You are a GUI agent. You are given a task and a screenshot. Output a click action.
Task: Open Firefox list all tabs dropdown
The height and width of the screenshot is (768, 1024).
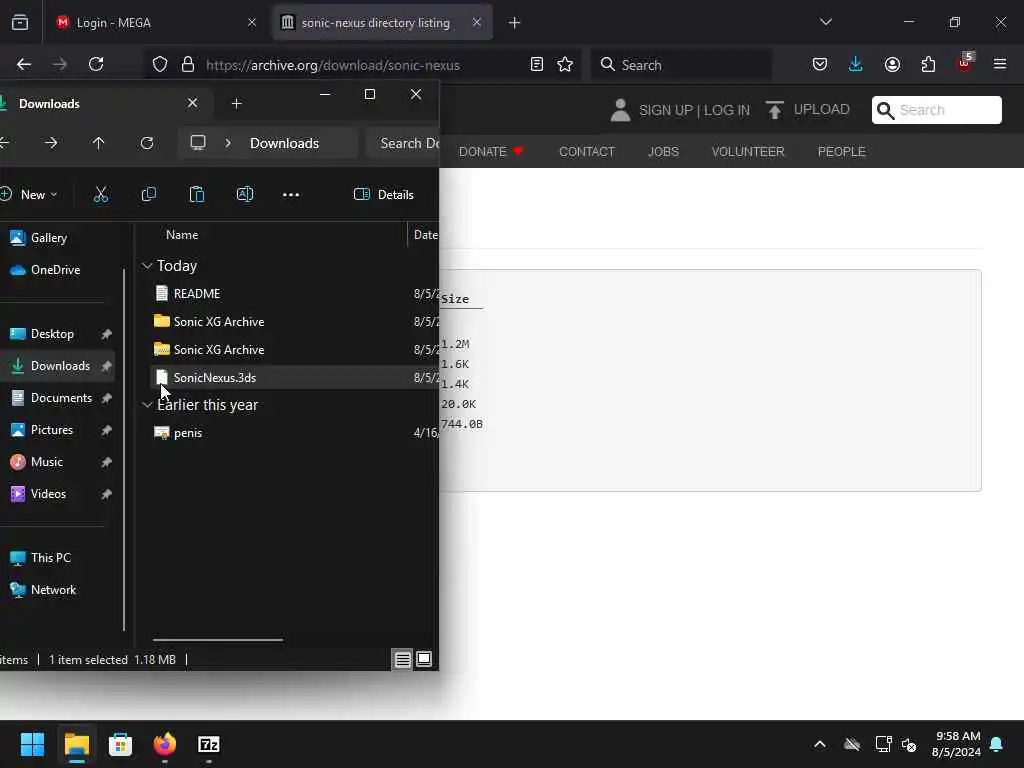pos(825,22)
